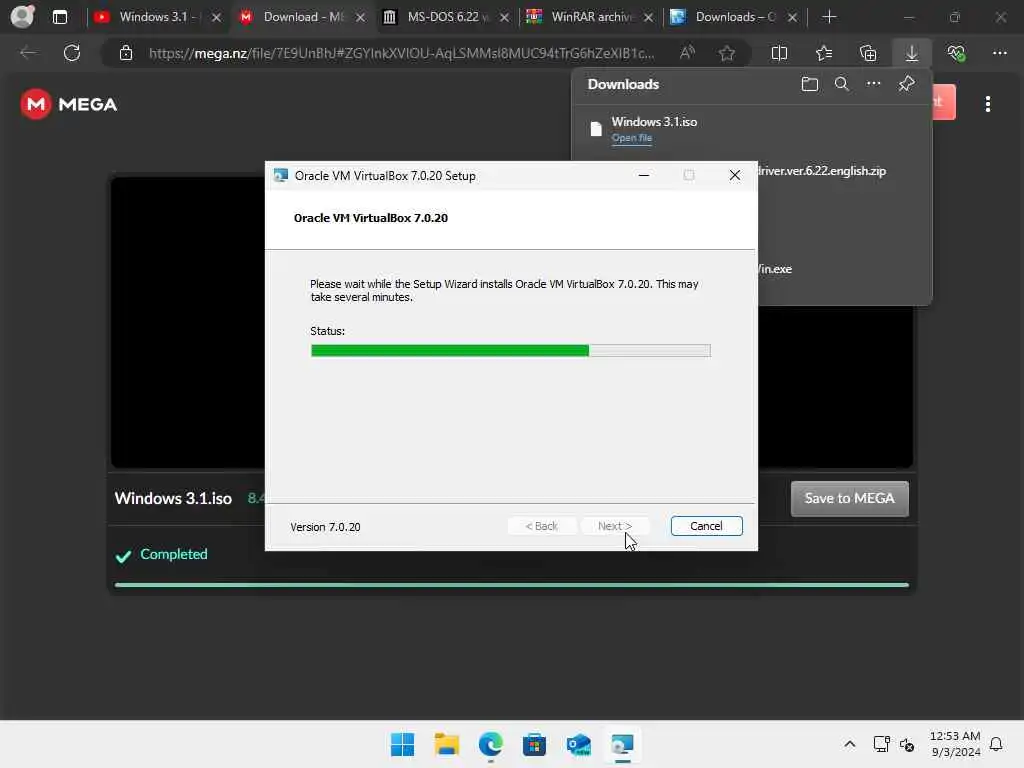Click Save to MEGA button

[x=849, y=499]
